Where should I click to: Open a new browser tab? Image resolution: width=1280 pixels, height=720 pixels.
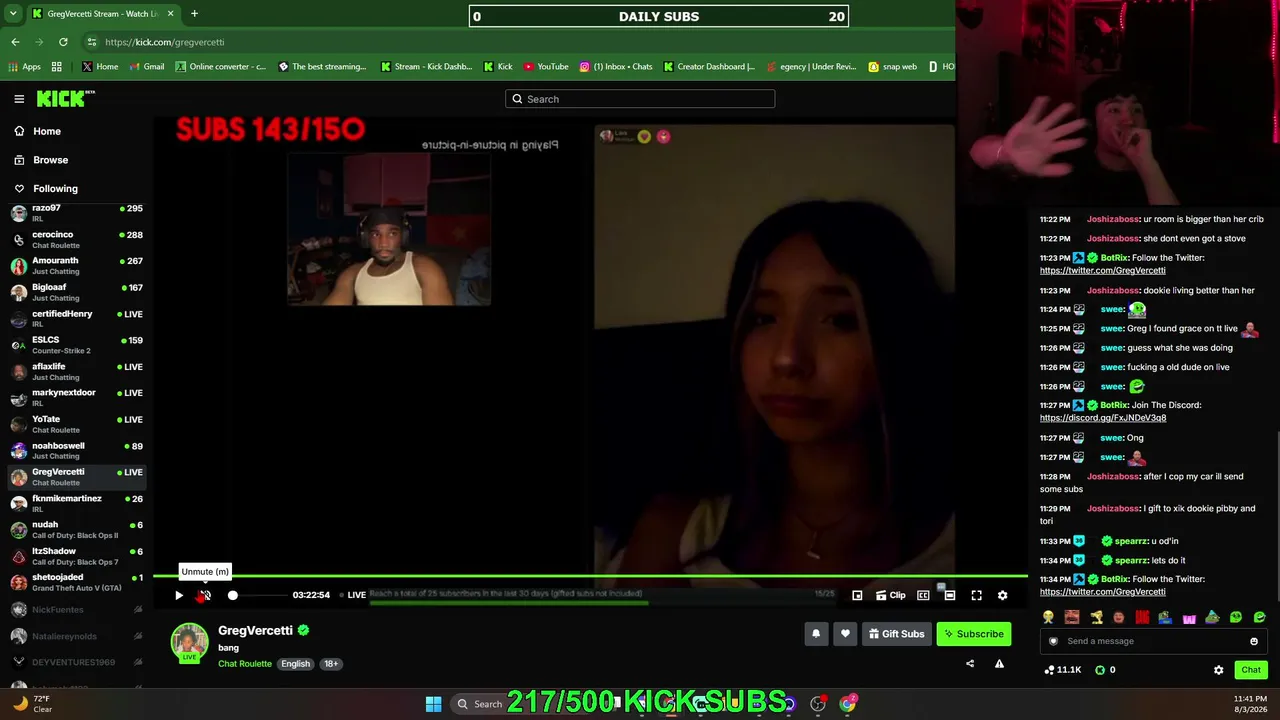point(194,14)
